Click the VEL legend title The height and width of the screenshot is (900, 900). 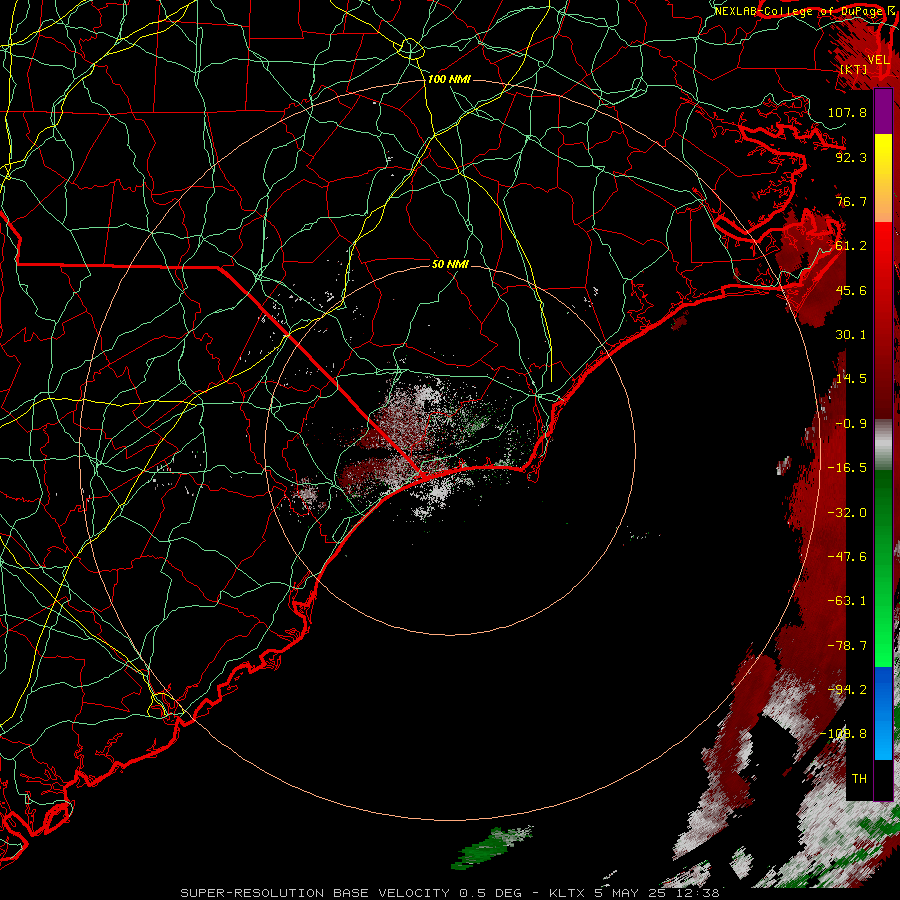pos(879,59)
